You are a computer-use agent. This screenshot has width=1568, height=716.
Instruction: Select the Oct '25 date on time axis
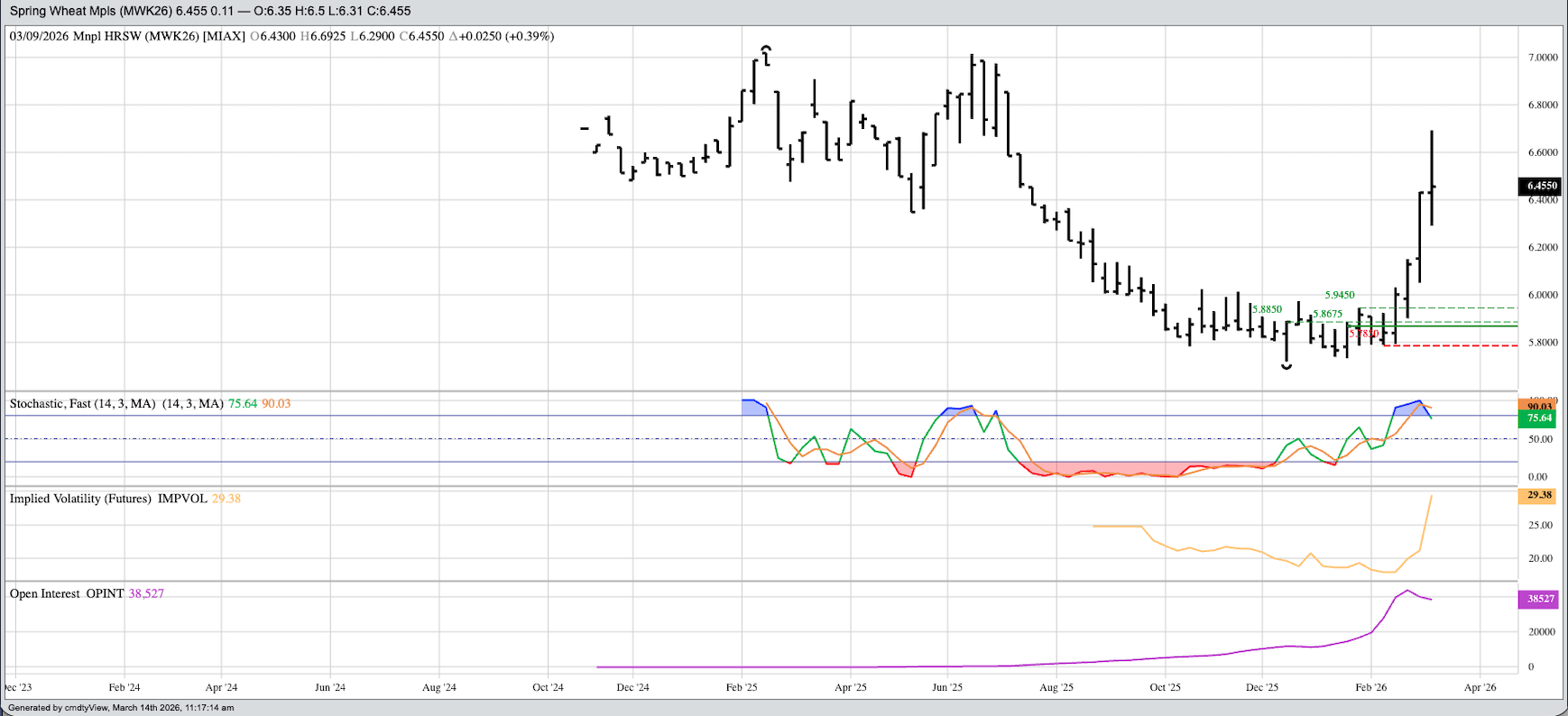(x=1165, y=687)
